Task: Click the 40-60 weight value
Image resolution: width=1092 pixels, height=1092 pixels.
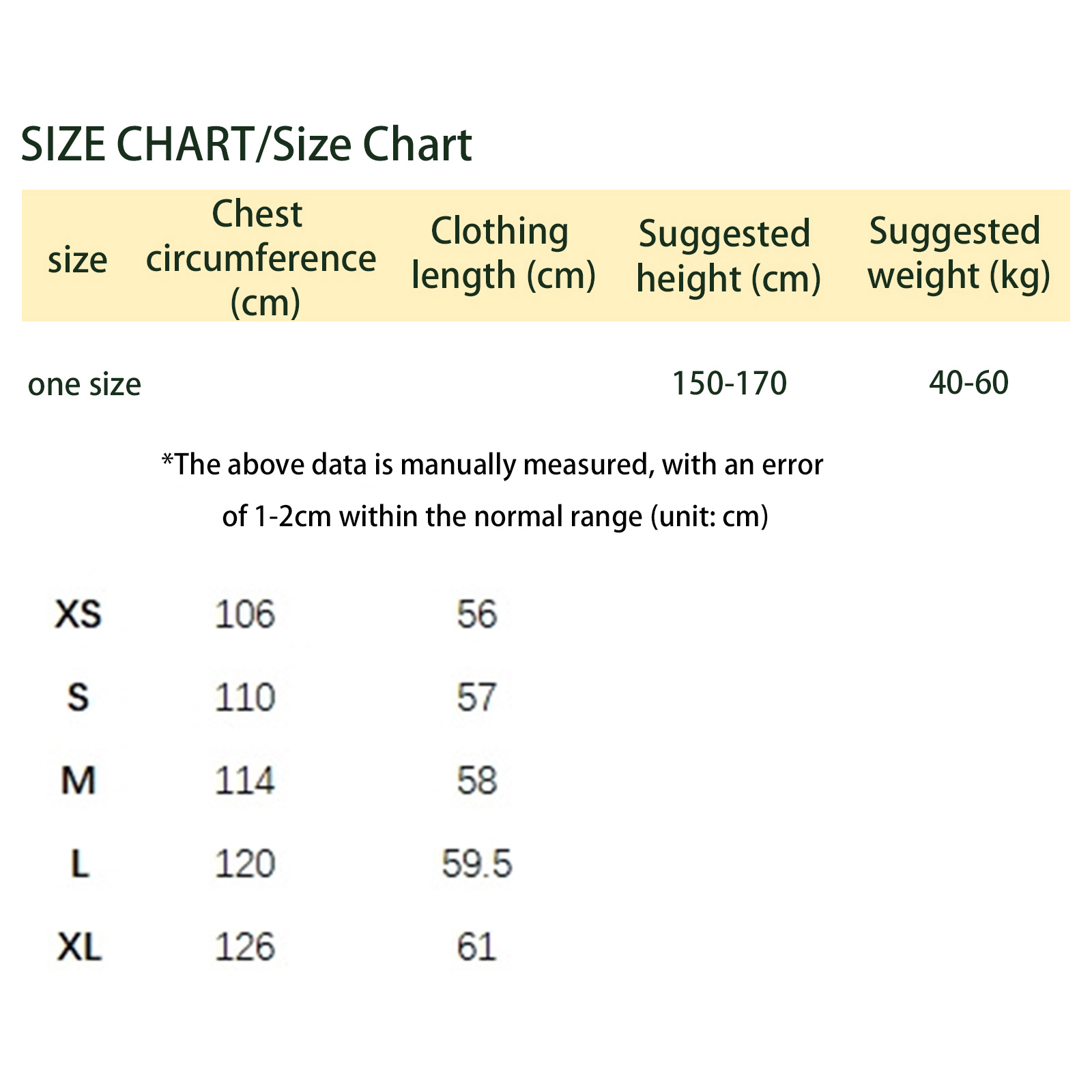Action: (968, 383)
